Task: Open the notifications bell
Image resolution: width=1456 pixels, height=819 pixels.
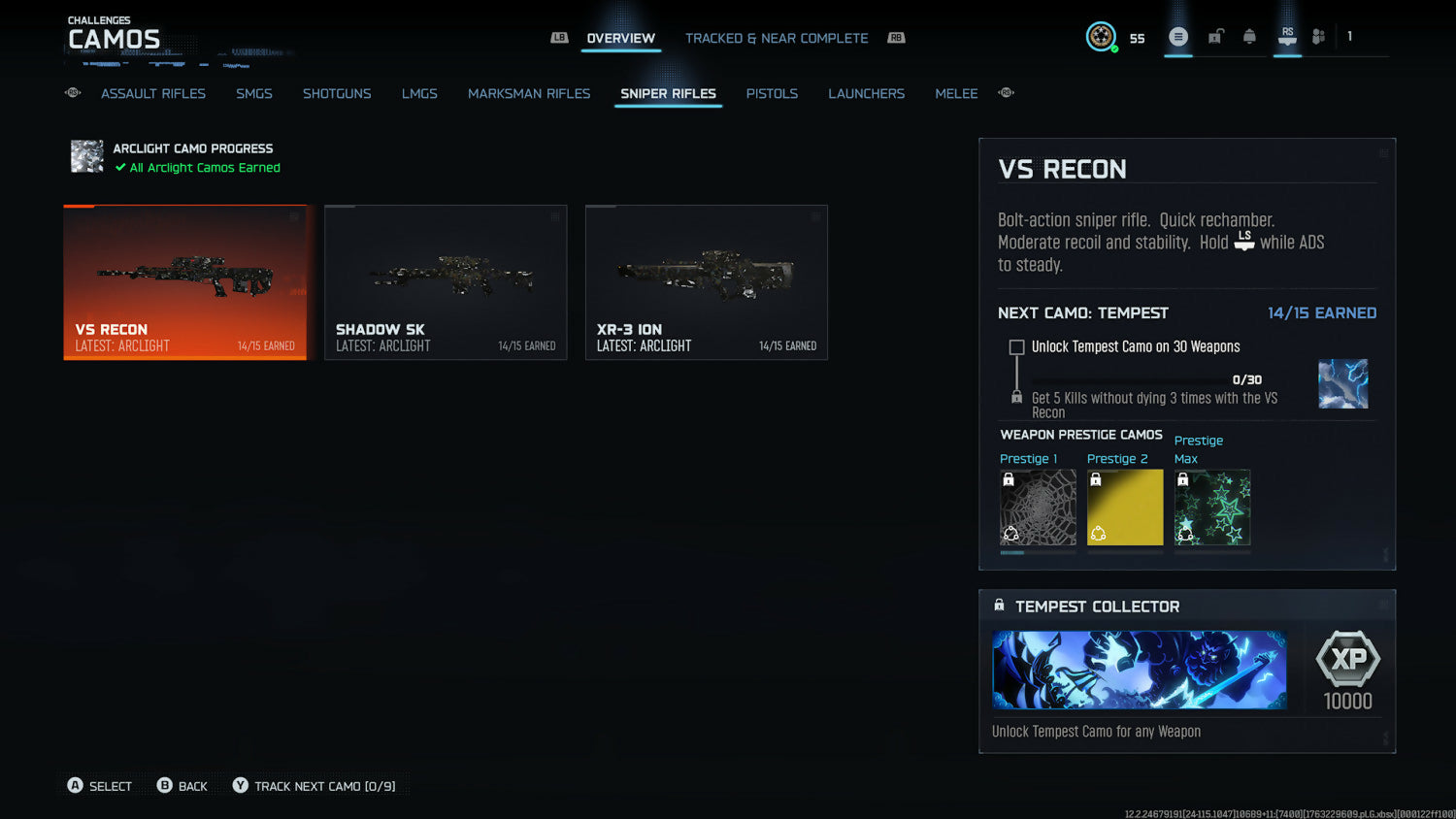Action: (x=1249, y=37)
